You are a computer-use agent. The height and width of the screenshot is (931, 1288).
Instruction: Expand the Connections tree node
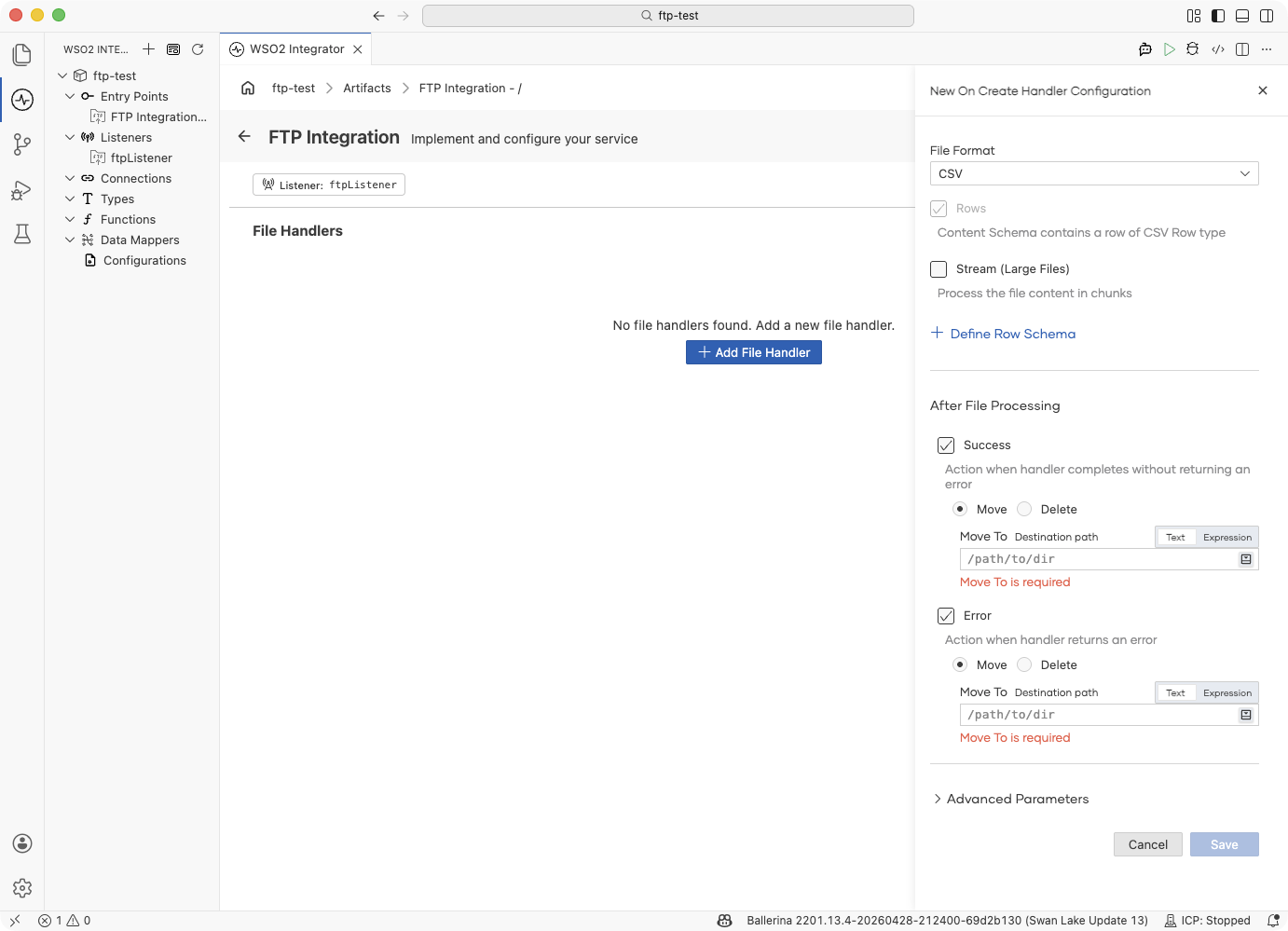70,178
